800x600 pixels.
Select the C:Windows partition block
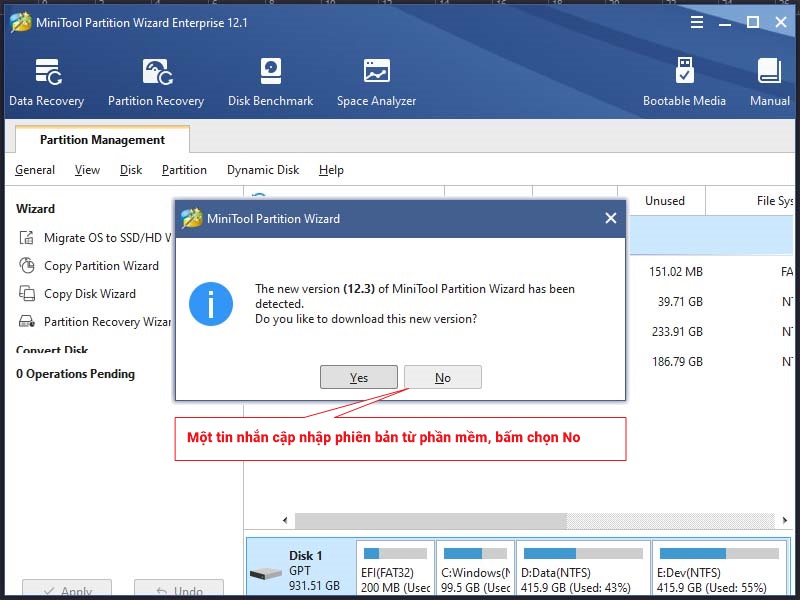coord(476,568)
